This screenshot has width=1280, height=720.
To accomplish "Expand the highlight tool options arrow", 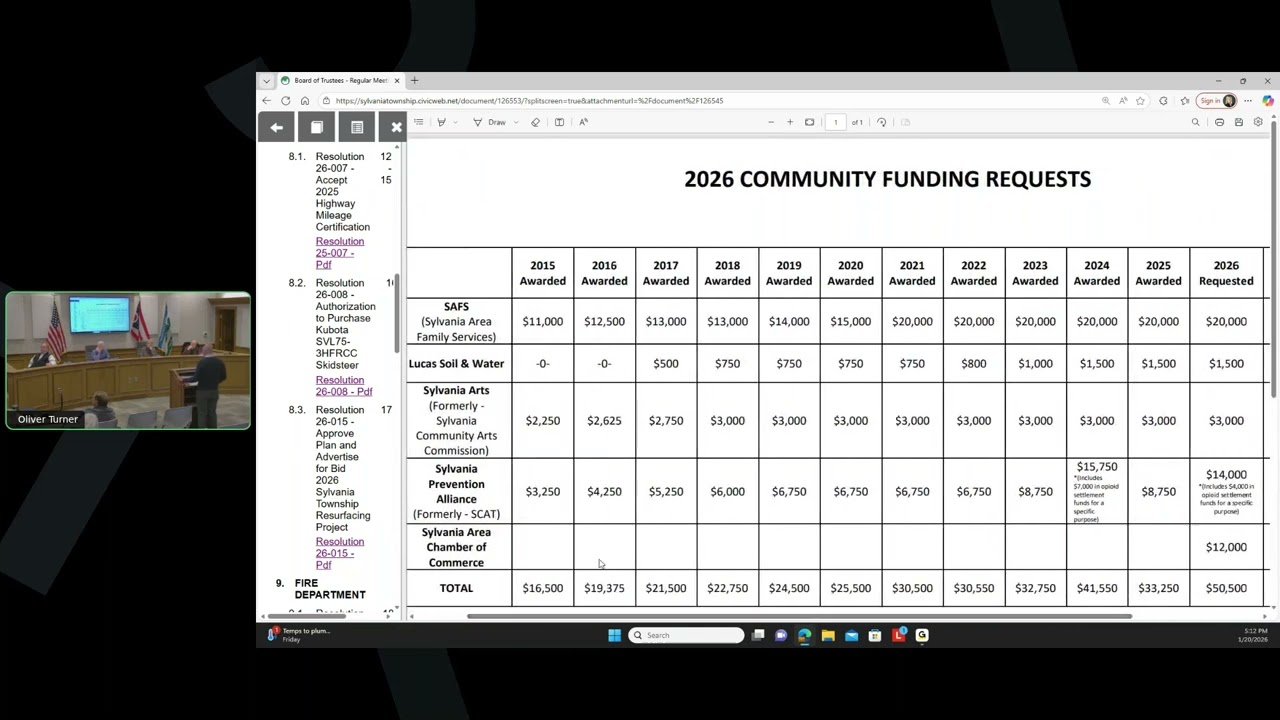I will click(455, 122).
